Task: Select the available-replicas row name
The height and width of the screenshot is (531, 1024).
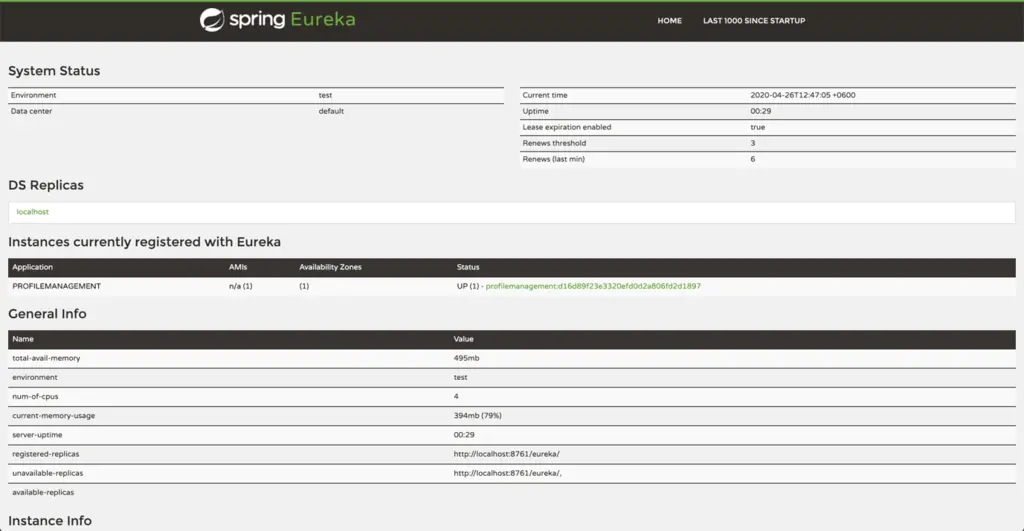Action: click(x=43, y=492)
